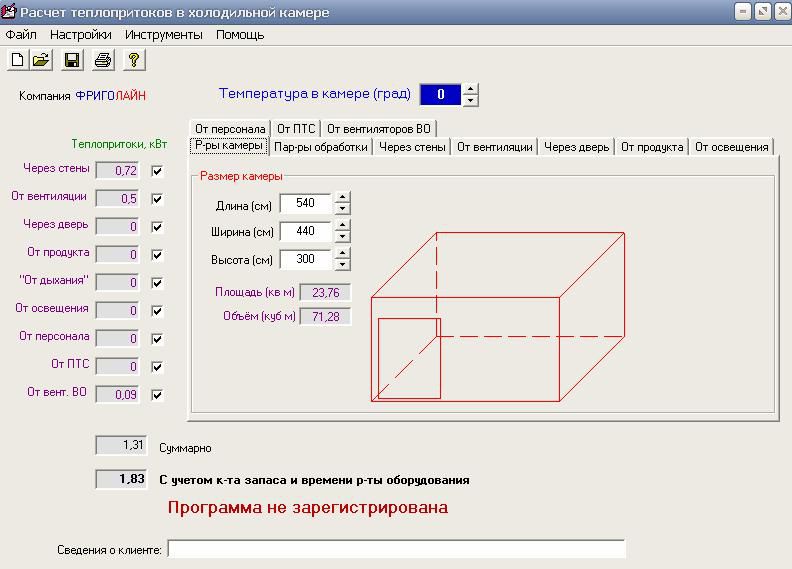Open the Инструменты menu
792x569 pixels.
(163, 34)
